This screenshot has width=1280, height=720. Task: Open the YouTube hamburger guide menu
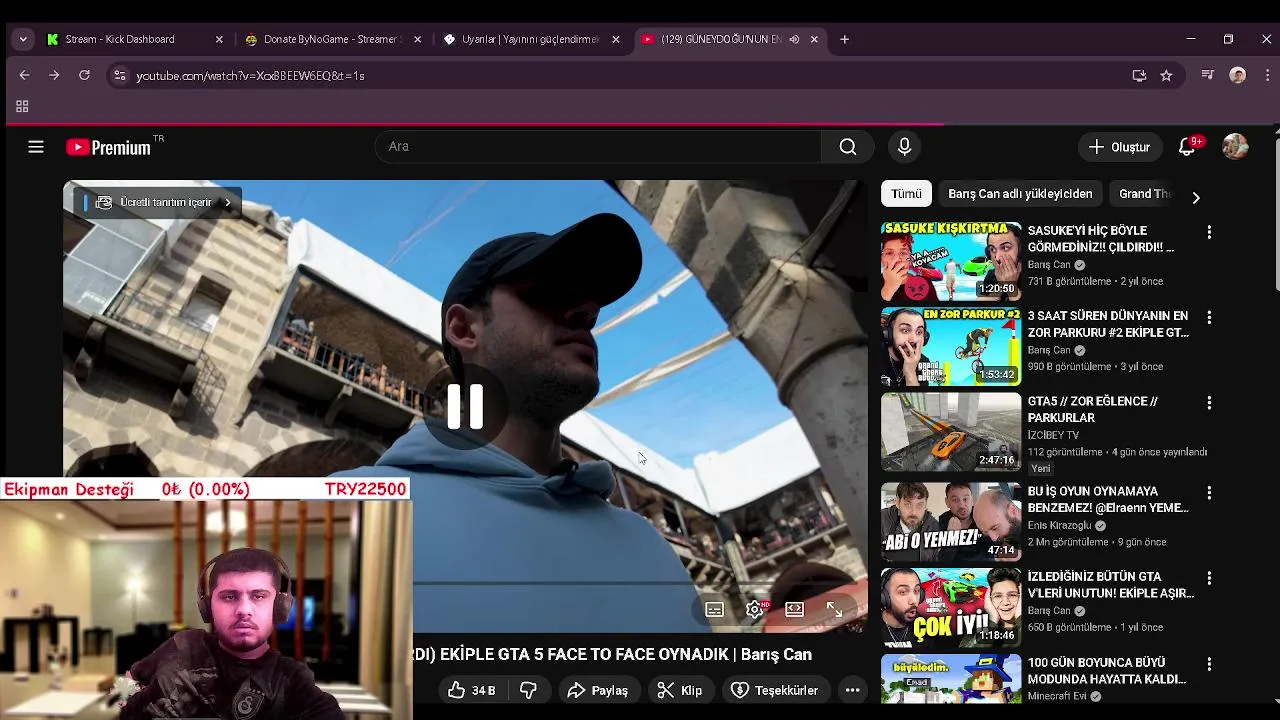(x=36, y=147)
